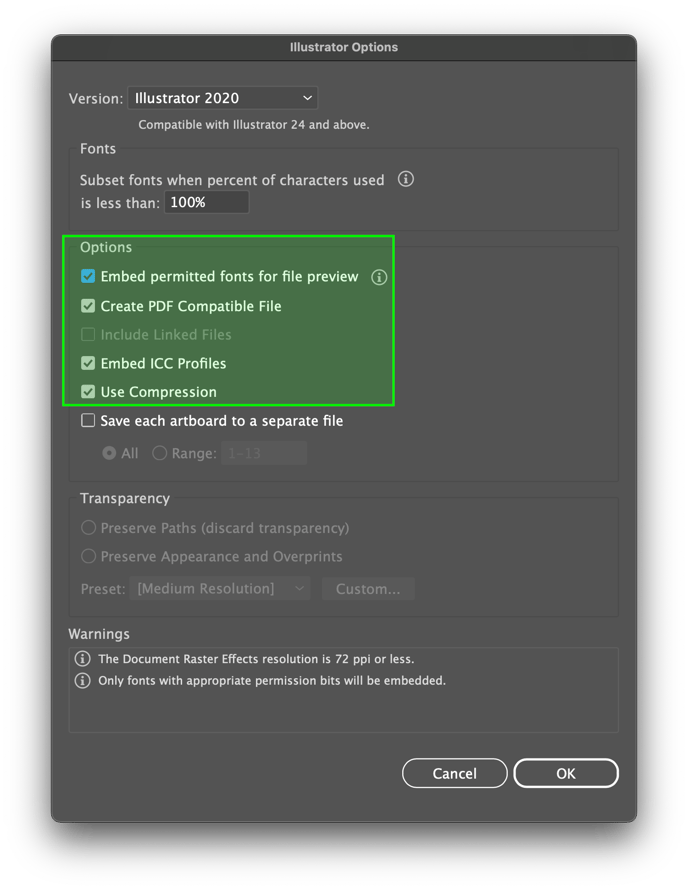Select the All artboards radio button
Image resolution: width=688 pixels, height=890 pixels.
tap(109, 453)
